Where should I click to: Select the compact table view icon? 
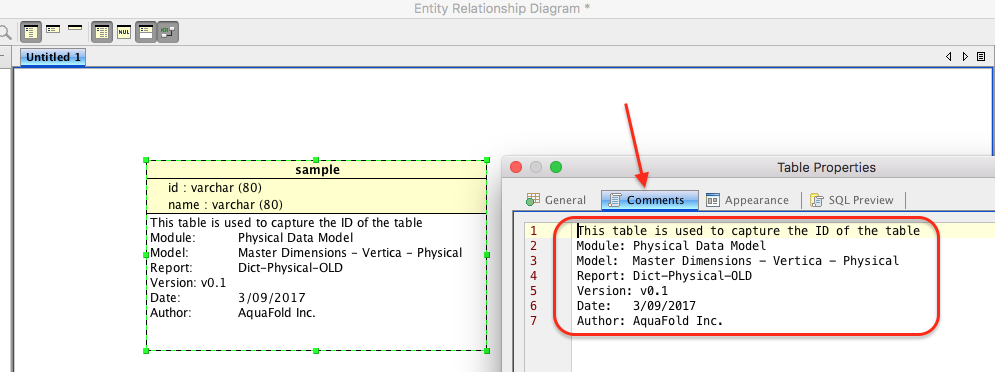[53, 29]
